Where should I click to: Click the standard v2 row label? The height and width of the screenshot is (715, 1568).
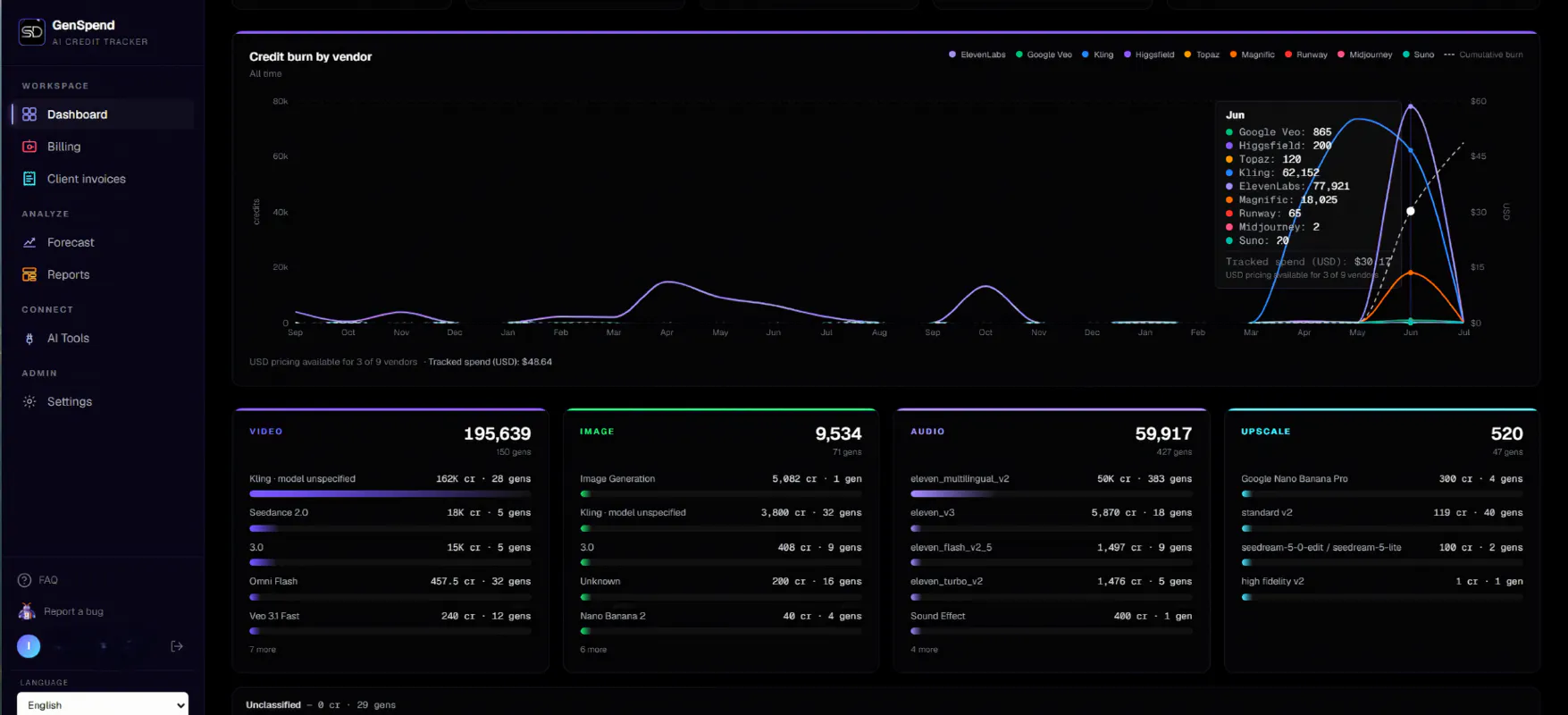pyautogui.click(x=1267, y=513)
